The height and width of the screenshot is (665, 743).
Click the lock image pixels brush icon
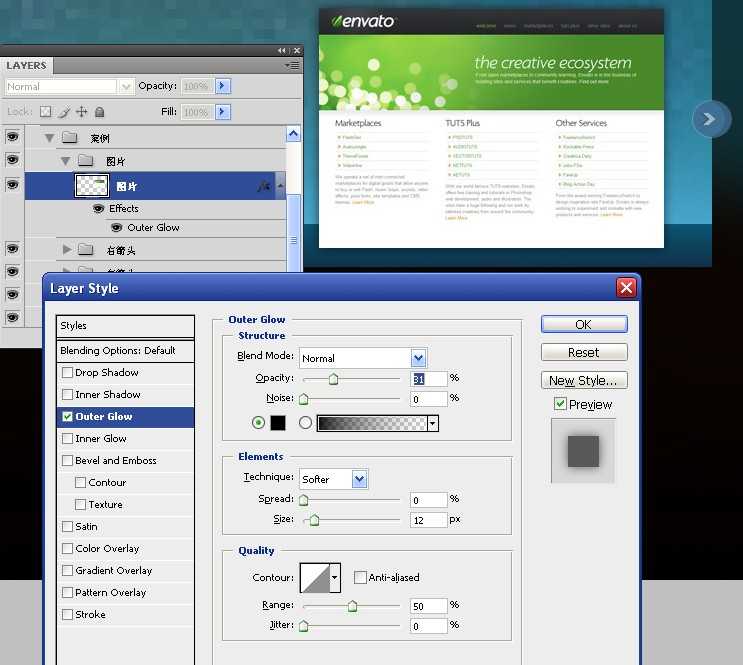tap(64, 112)
